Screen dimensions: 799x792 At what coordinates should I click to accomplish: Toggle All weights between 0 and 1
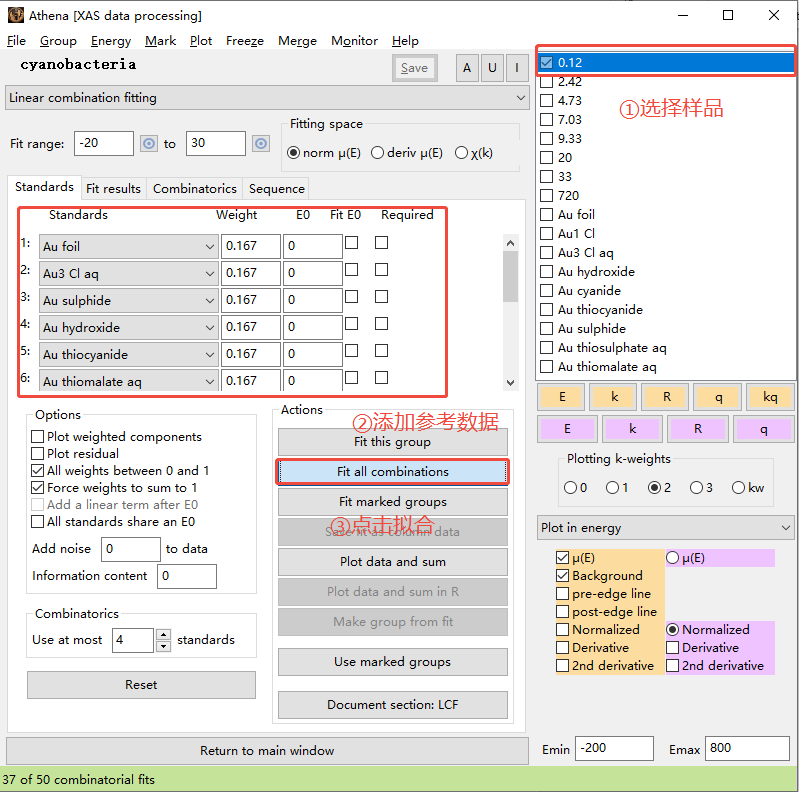click(37, 470)
